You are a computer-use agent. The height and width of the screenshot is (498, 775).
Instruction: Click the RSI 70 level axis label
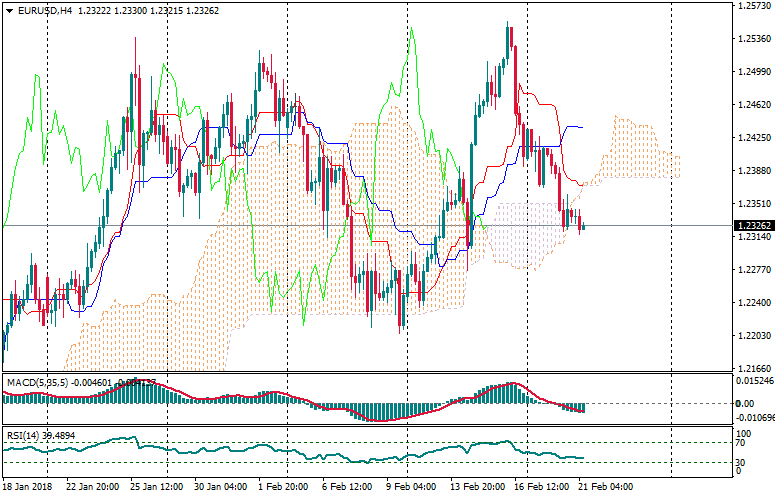click(742, 442)
